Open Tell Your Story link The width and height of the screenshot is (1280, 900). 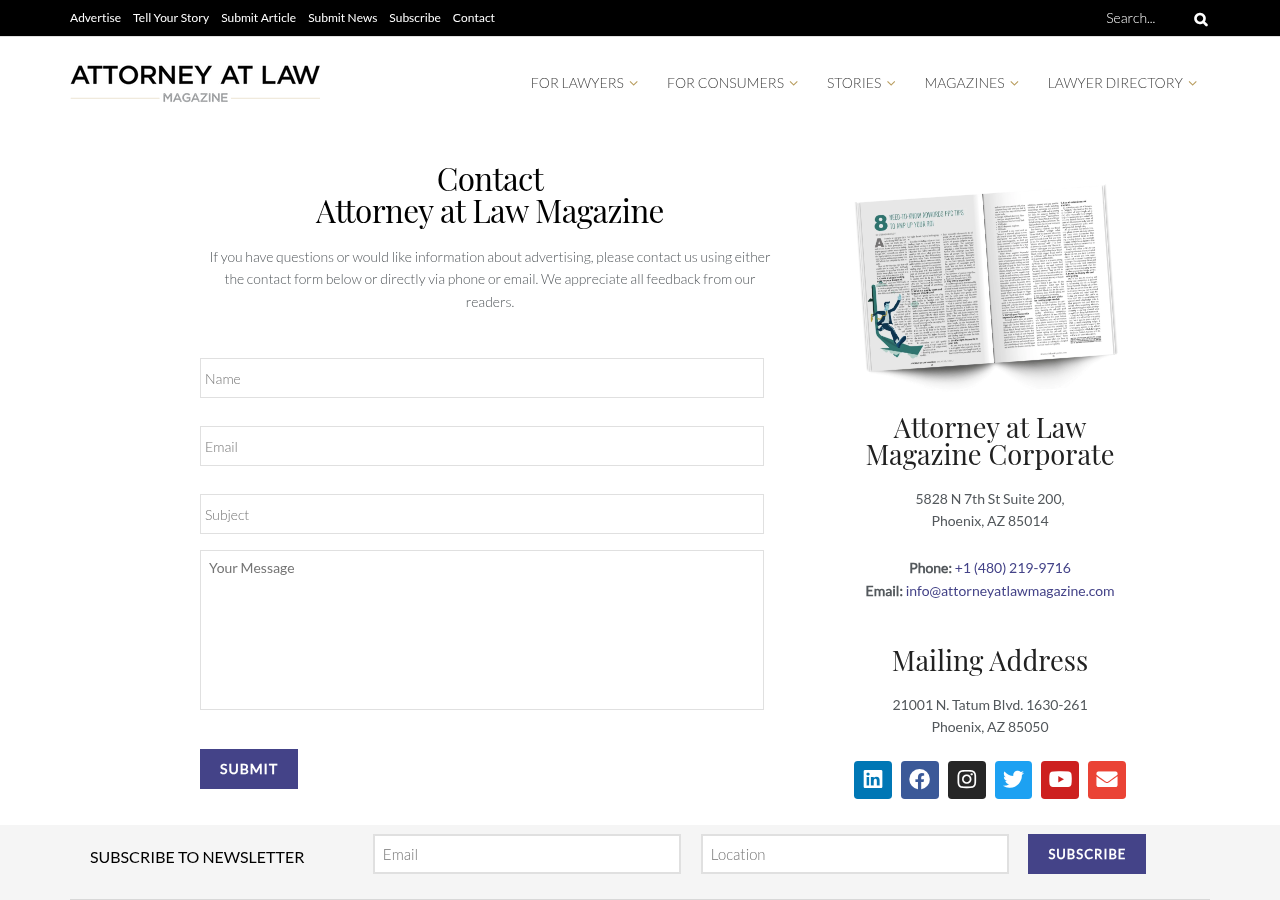(x=171, y=18)
